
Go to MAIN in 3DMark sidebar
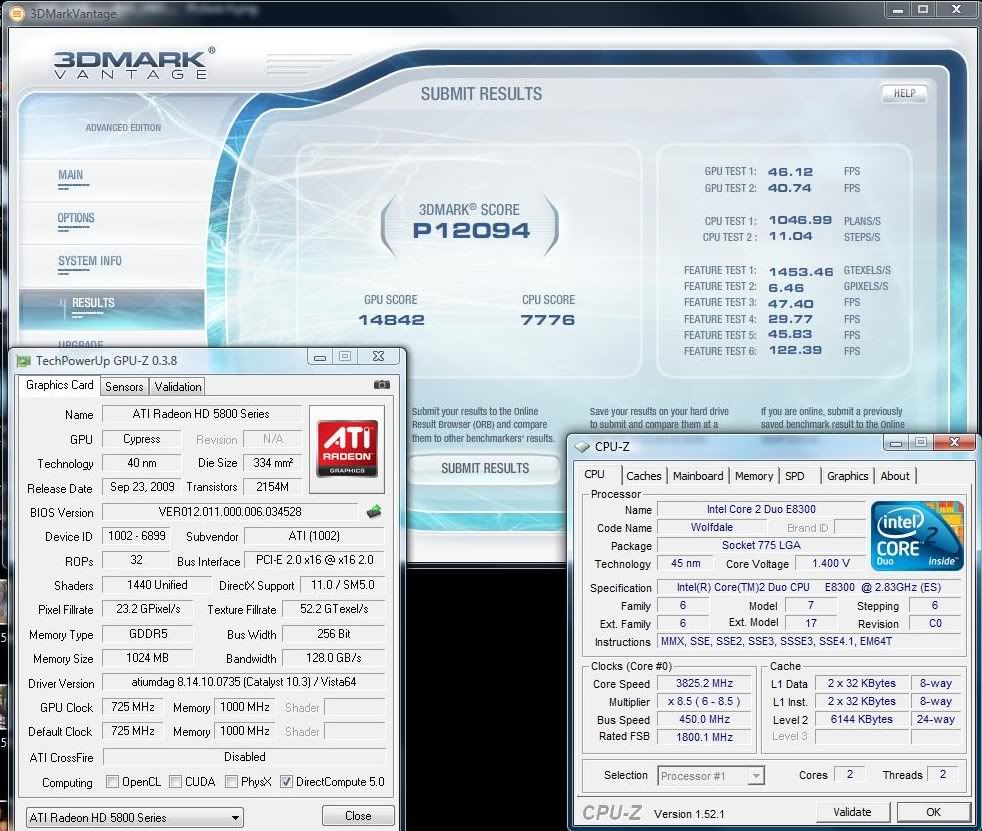click(71, 175)
